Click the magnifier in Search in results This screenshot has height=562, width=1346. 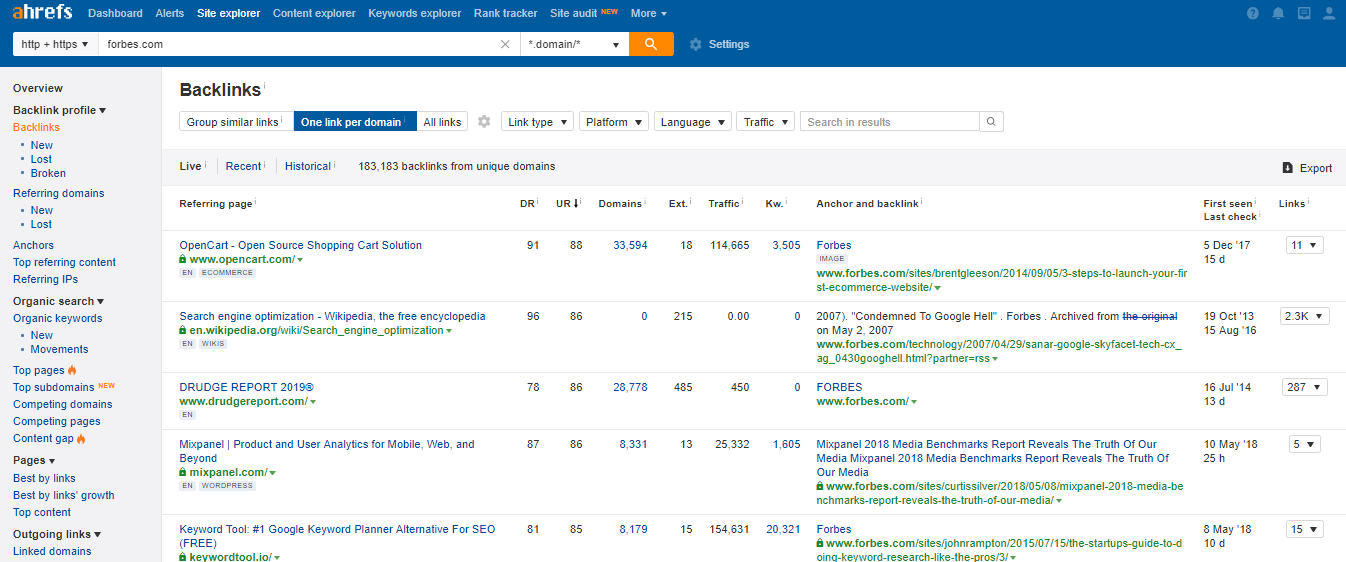click(991, 122)
